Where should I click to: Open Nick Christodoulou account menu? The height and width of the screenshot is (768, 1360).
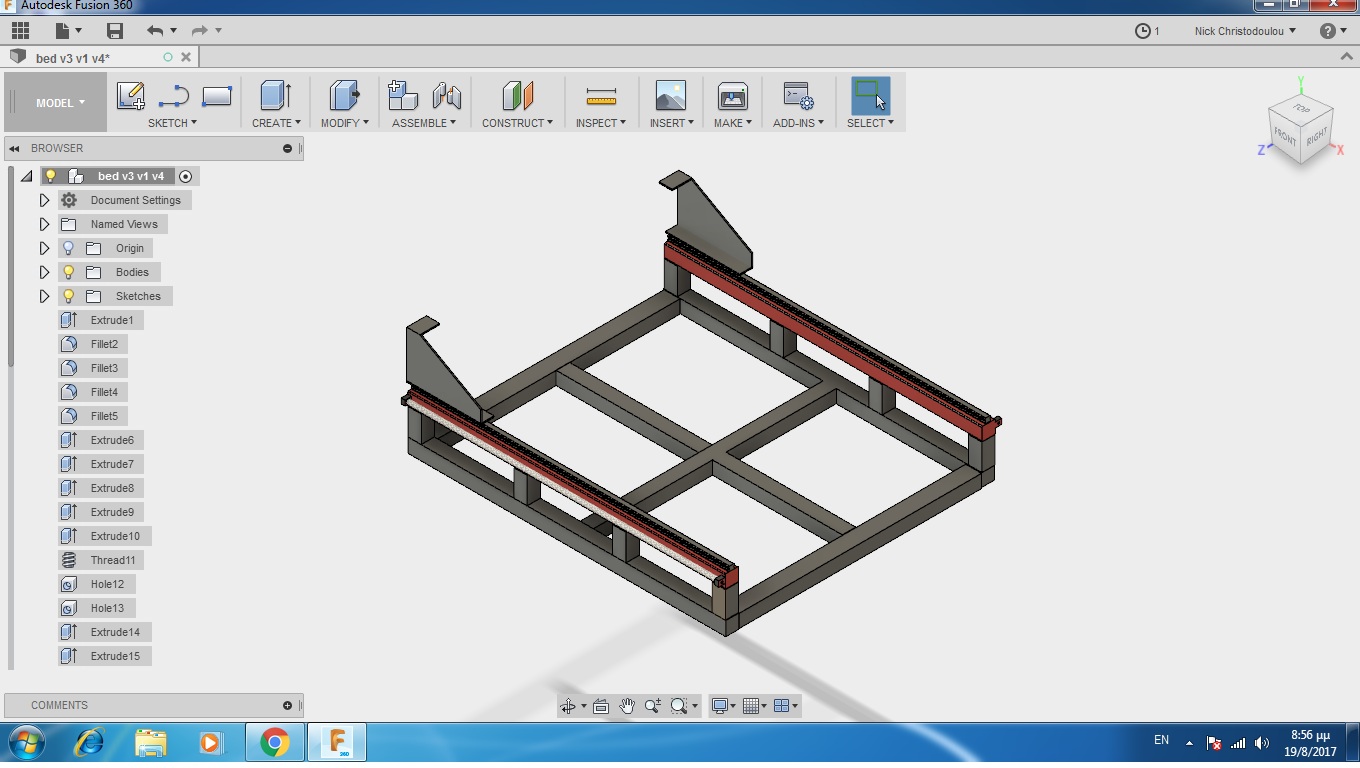click(1244, 31)
